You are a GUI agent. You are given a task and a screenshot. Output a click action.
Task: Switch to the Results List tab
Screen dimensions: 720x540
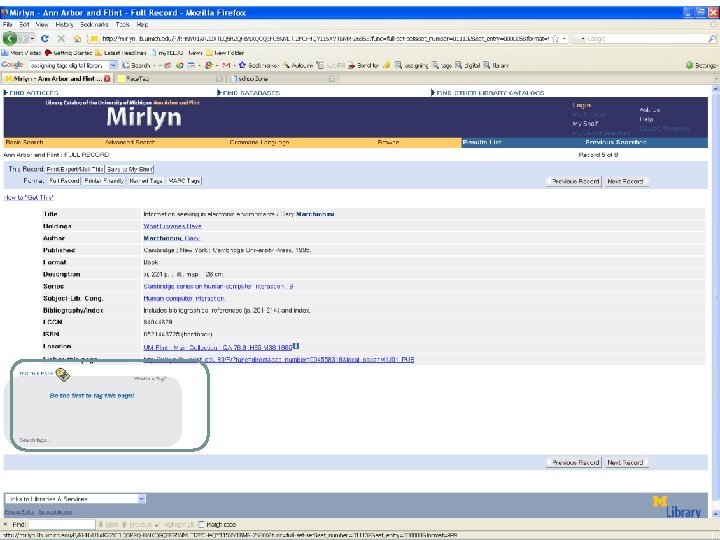click(482, 143)
